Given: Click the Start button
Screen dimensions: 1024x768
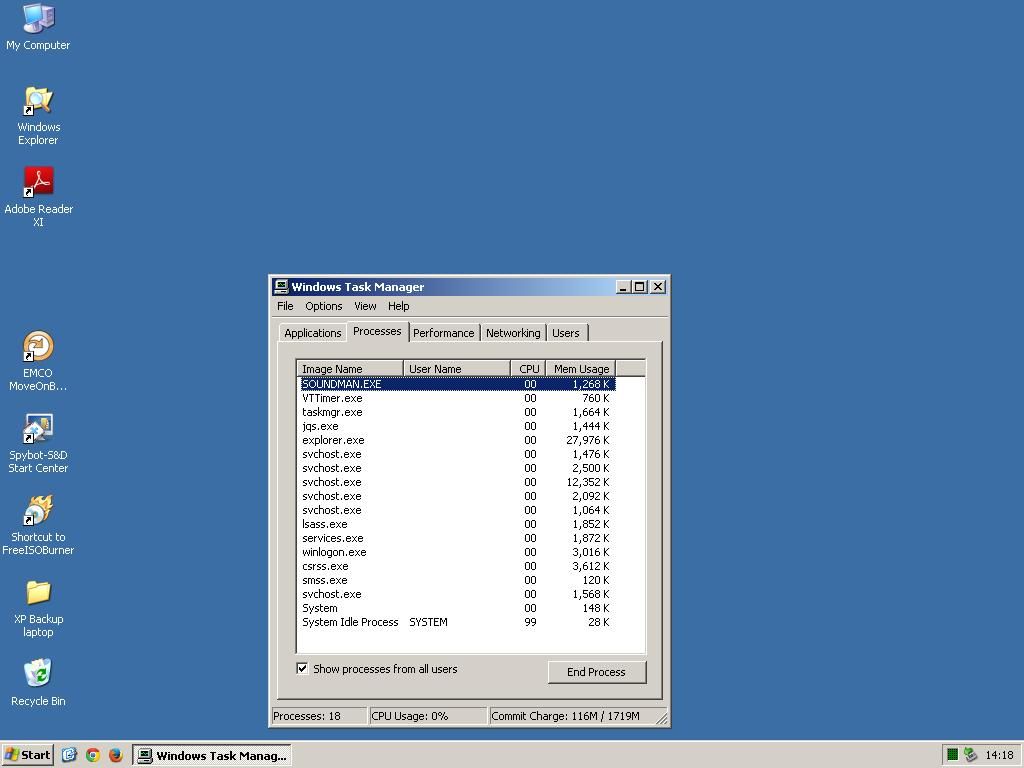Looking at the screenshot, I should (27, 755).
